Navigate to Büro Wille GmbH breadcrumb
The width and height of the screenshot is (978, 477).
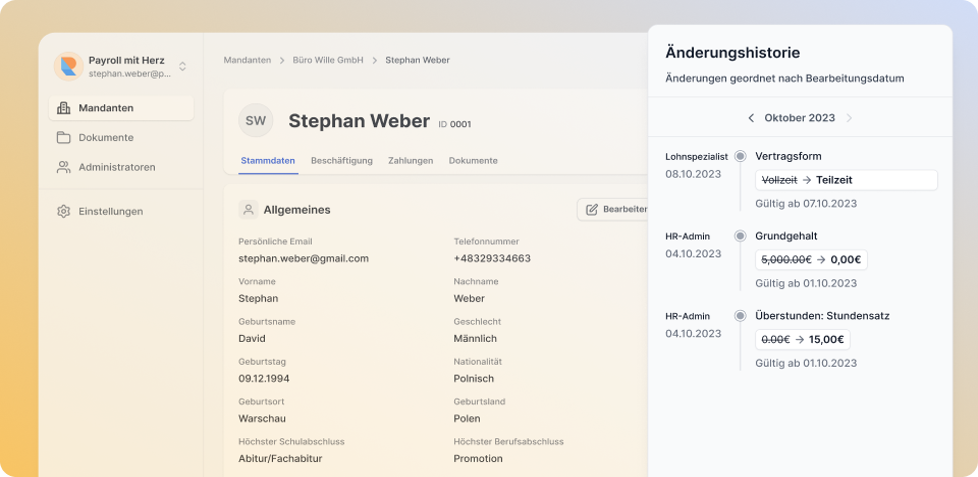point(328,60)
